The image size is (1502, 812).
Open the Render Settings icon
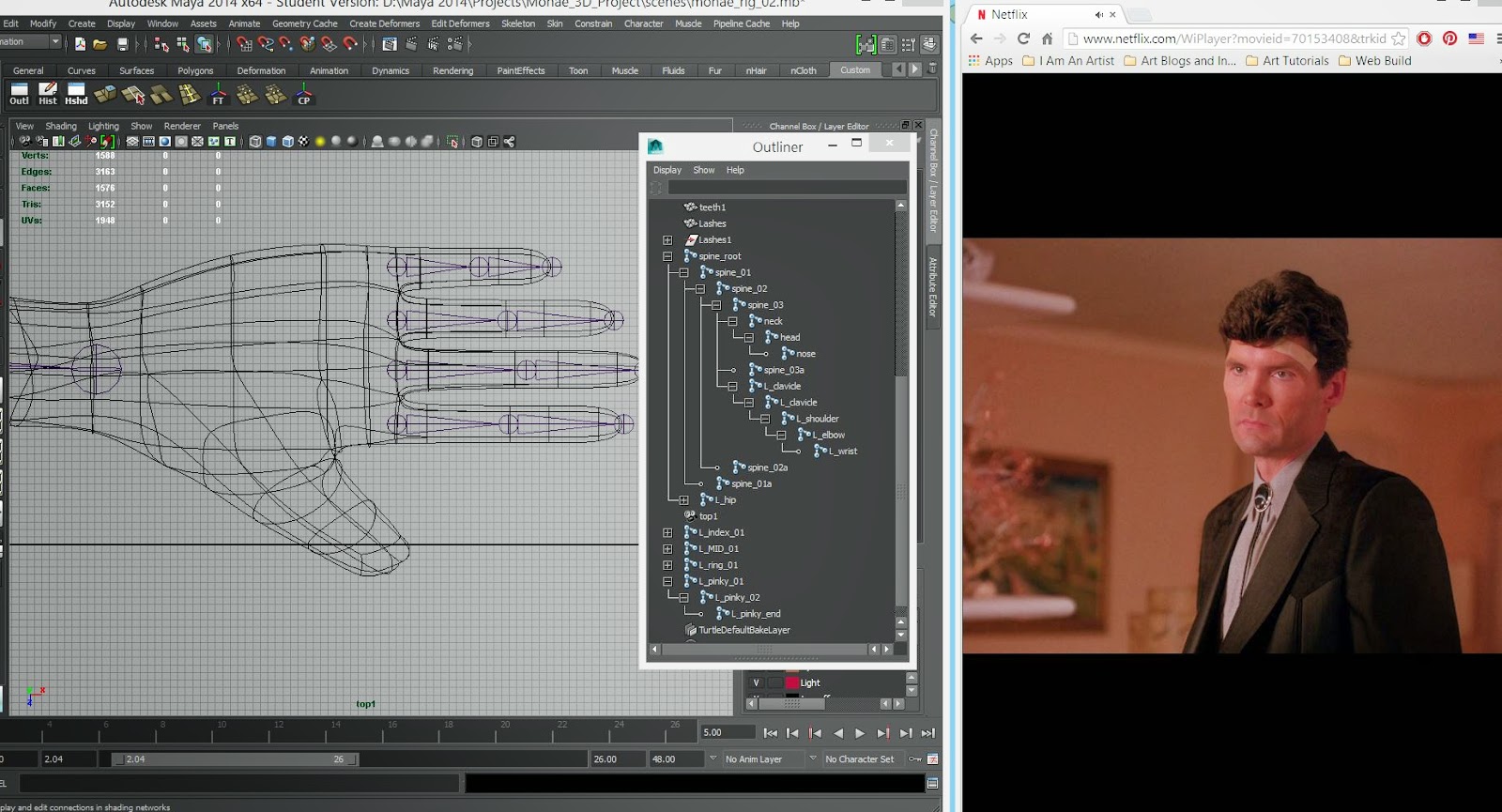(x=454, y=44)
